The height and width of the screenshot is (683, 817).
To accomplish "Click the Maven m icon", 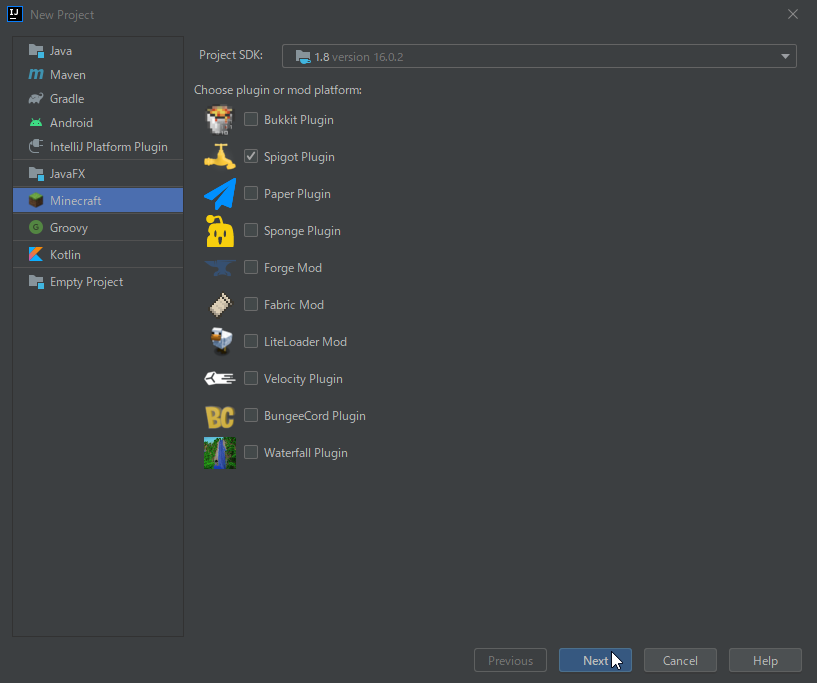I will (x=36, y=74).
